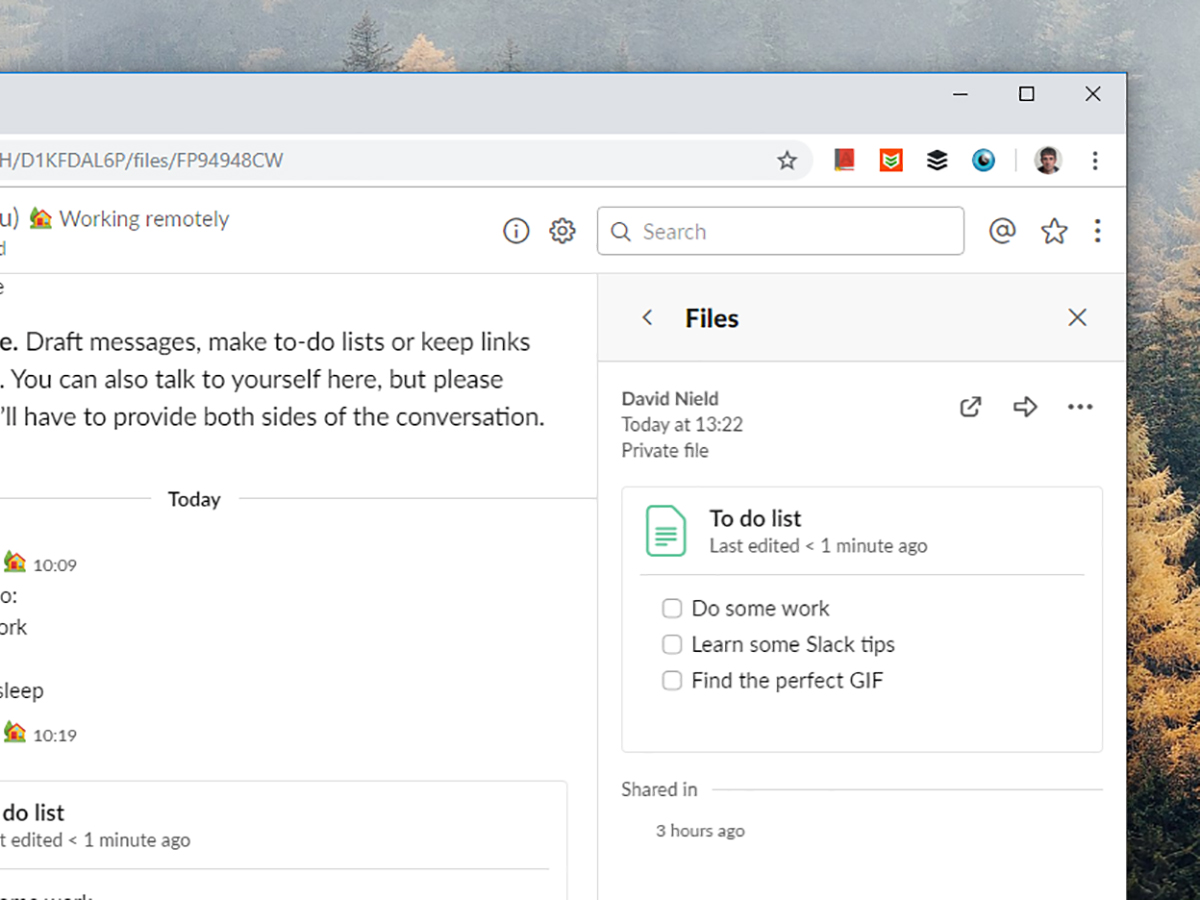Show mentions and reactions @ icon
1200x900 pixels.
tap(1002, 232)
